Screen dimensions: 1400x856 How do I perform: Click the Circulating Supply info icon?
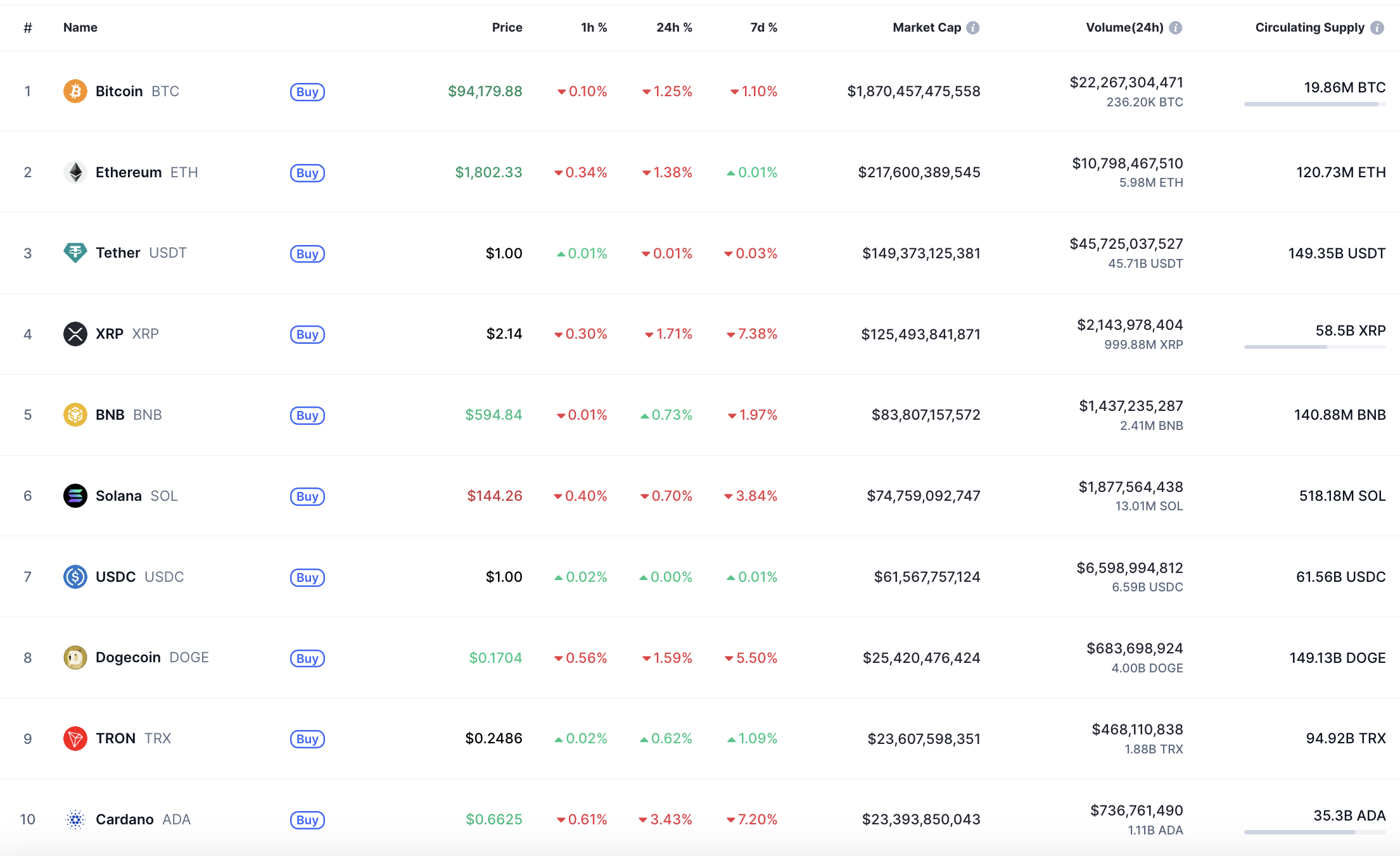(x=1377, y=27)
